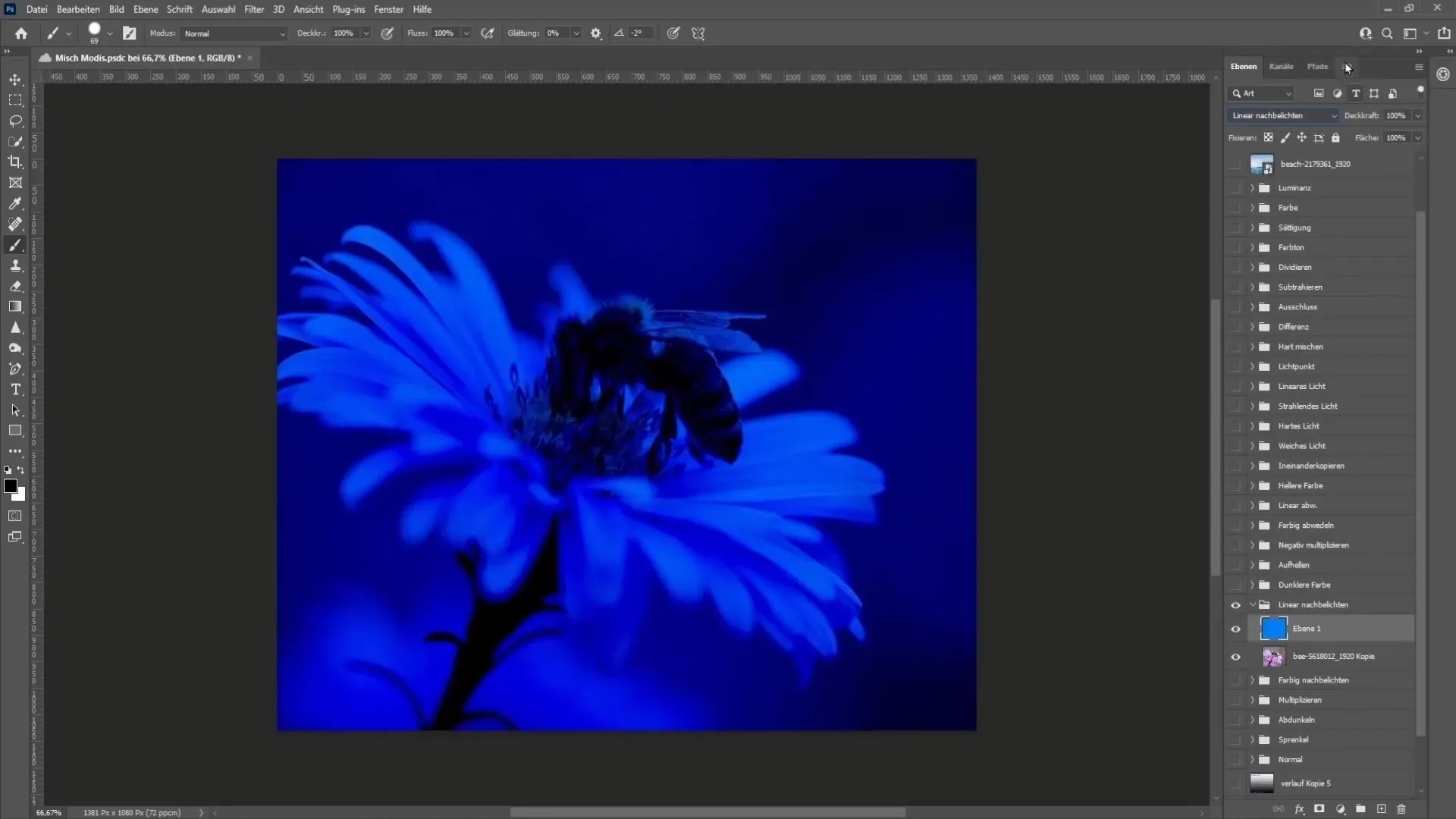The image size is (1456, 819).
Task: Select the Crop tool
Action: click(15, 162)
